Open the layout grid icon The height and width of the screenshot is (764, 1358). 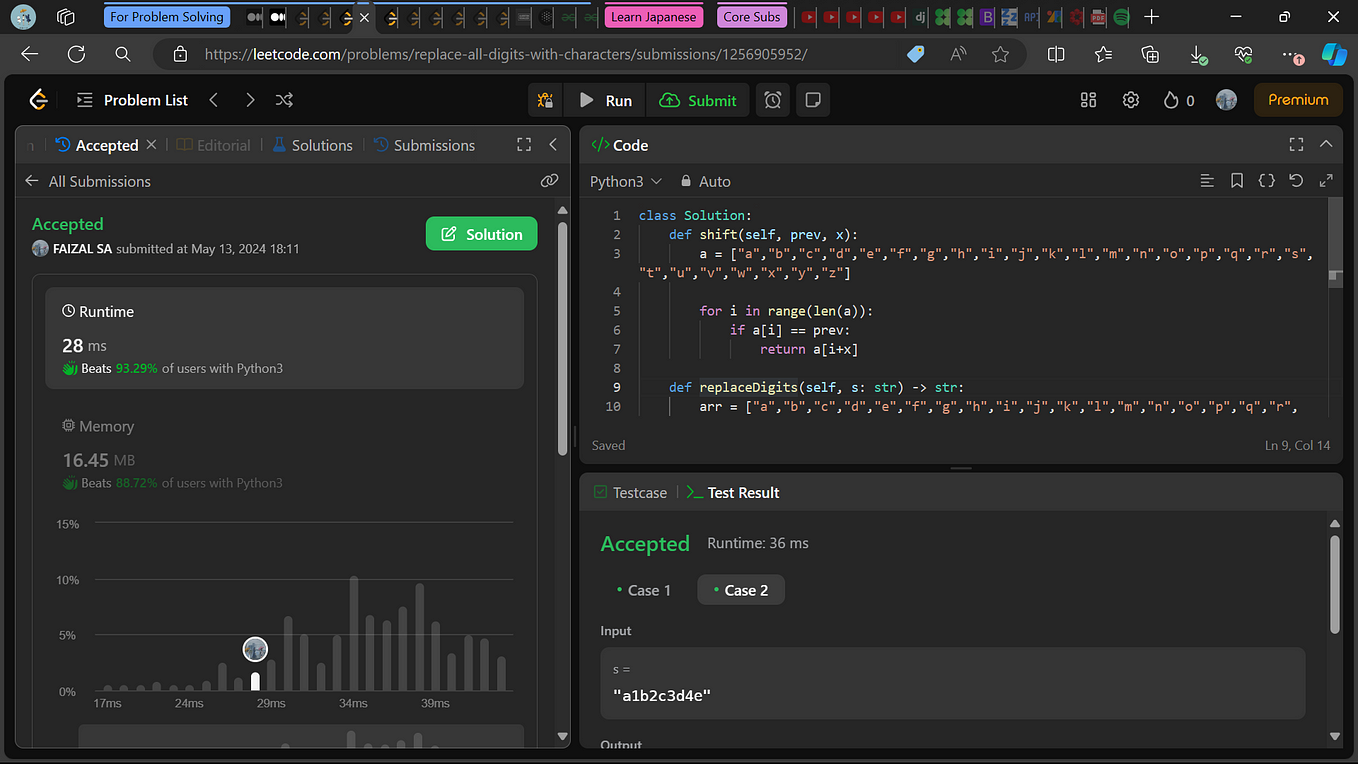click(1089, 100)
